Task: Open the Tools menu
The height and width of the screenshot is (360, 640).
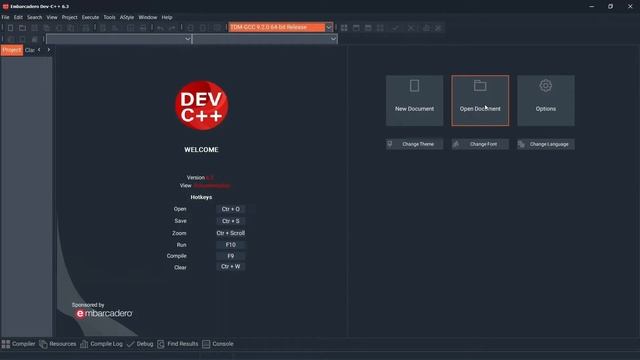Action: point(109,17)
